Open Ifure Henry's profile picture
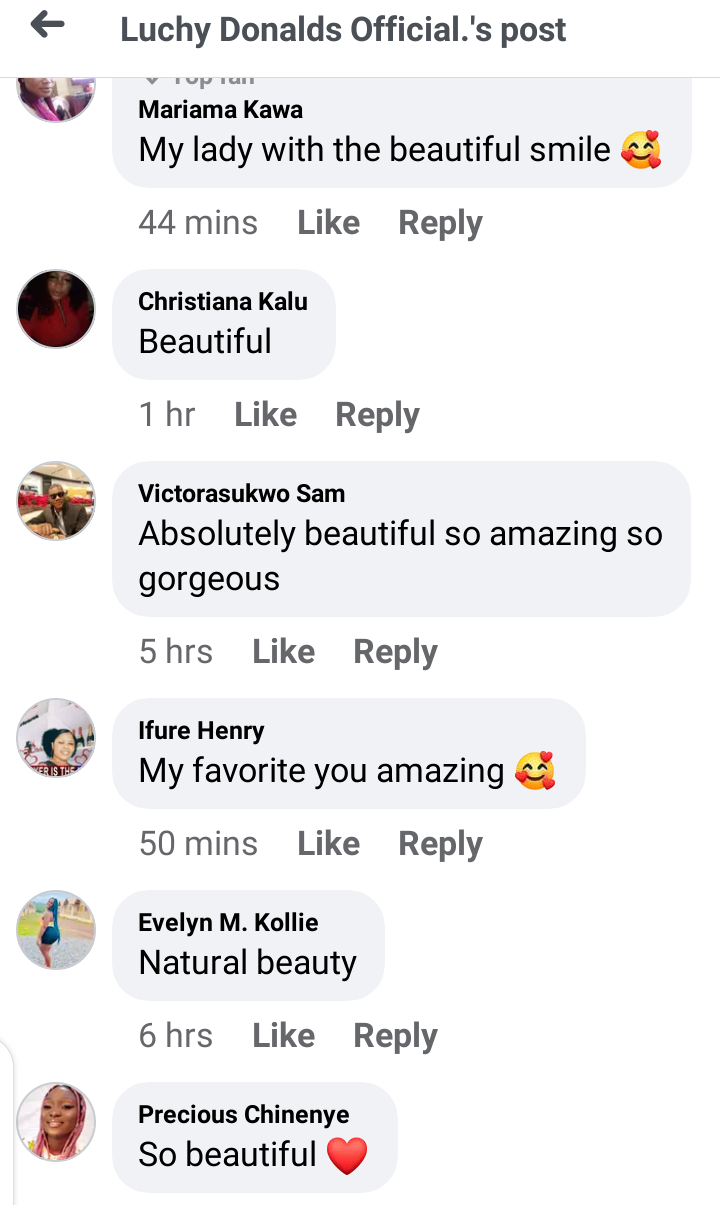 (56, 738)
